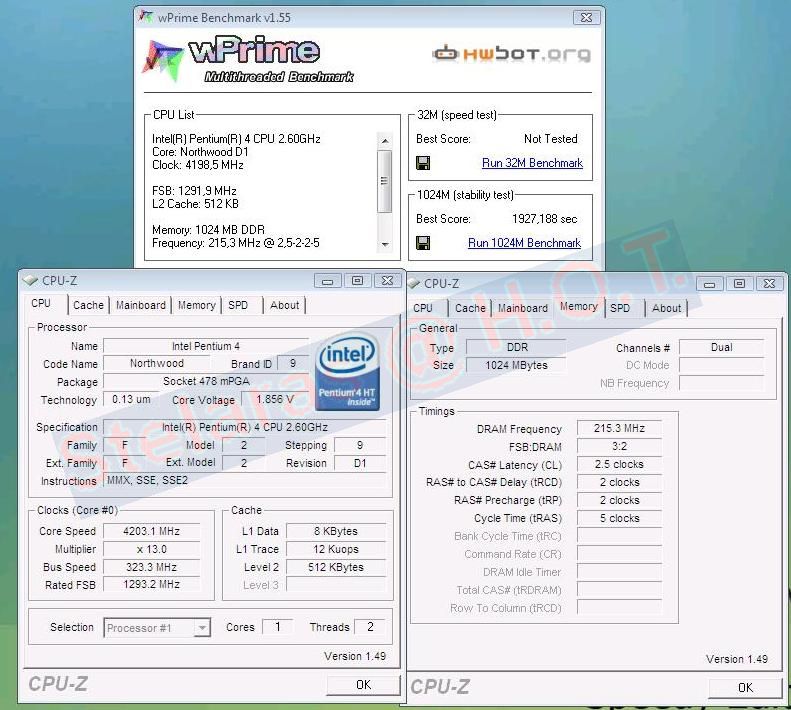Click the Threads value 2 field

pos(370,627)
